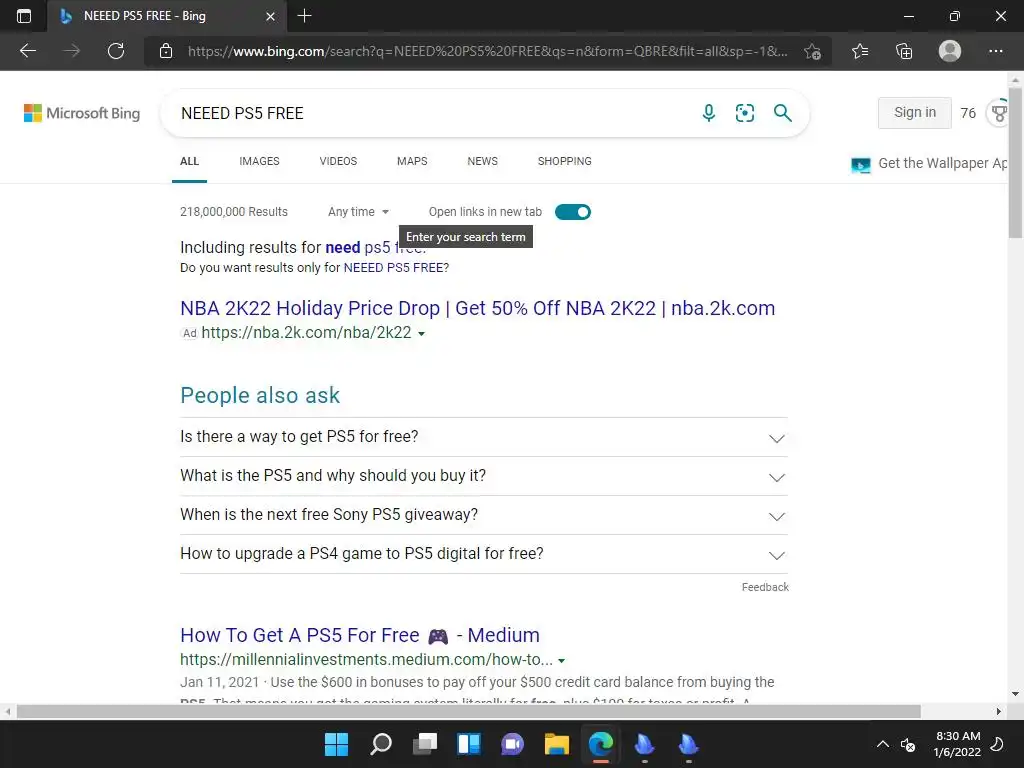Open the Windows Start button

[x=336, y=744]
